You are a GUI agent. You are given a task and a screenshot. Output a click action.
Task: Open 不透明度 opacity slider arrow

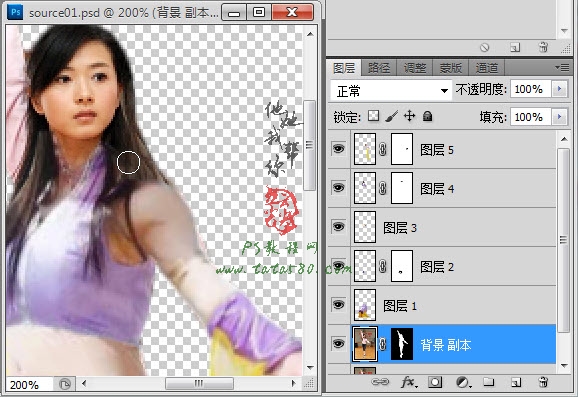[560, 89]
